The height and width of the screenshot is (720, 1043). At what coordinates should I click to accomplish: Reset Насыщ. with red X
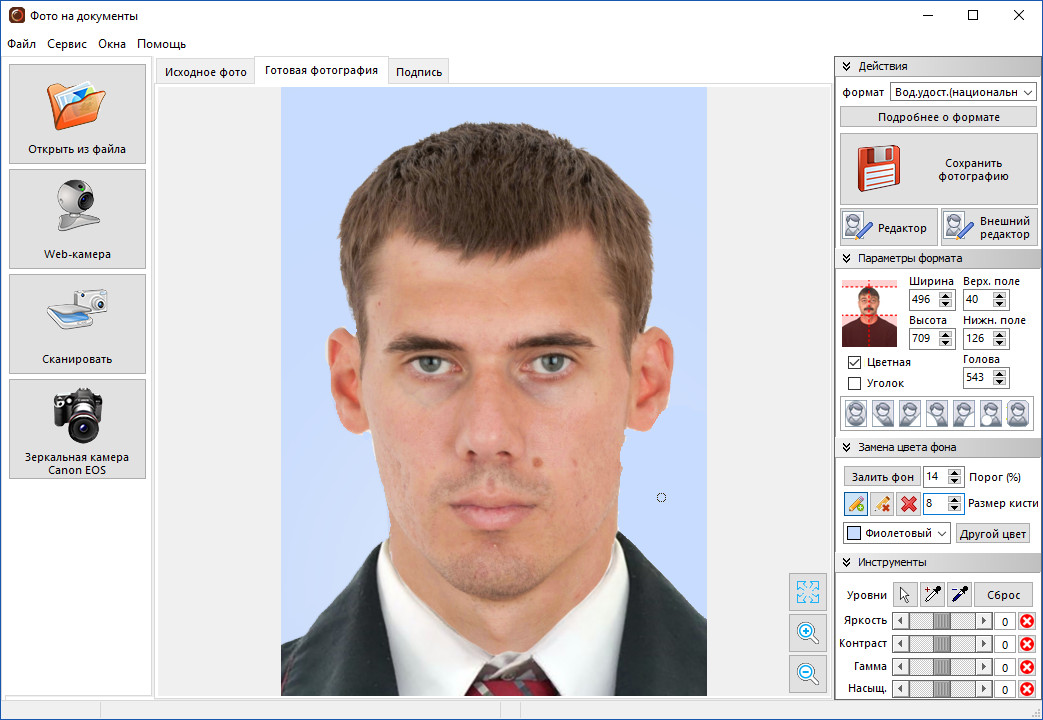[1027, 689]
